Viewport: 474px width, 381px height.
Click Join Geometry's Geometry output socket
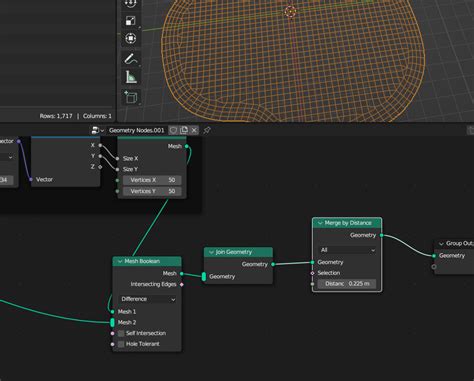point(273,264)
